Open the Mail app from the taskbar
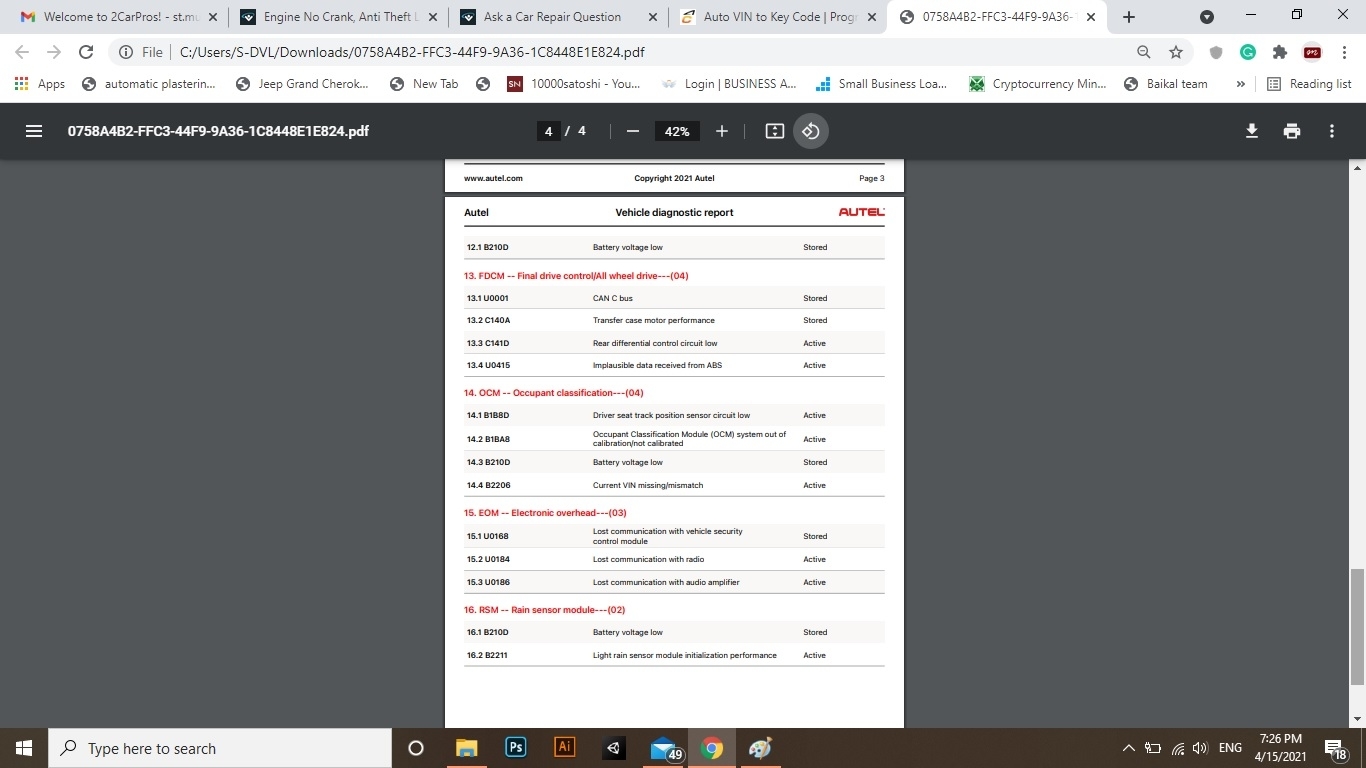Viewport: 1366px width, 768px height. pos(665,748)
